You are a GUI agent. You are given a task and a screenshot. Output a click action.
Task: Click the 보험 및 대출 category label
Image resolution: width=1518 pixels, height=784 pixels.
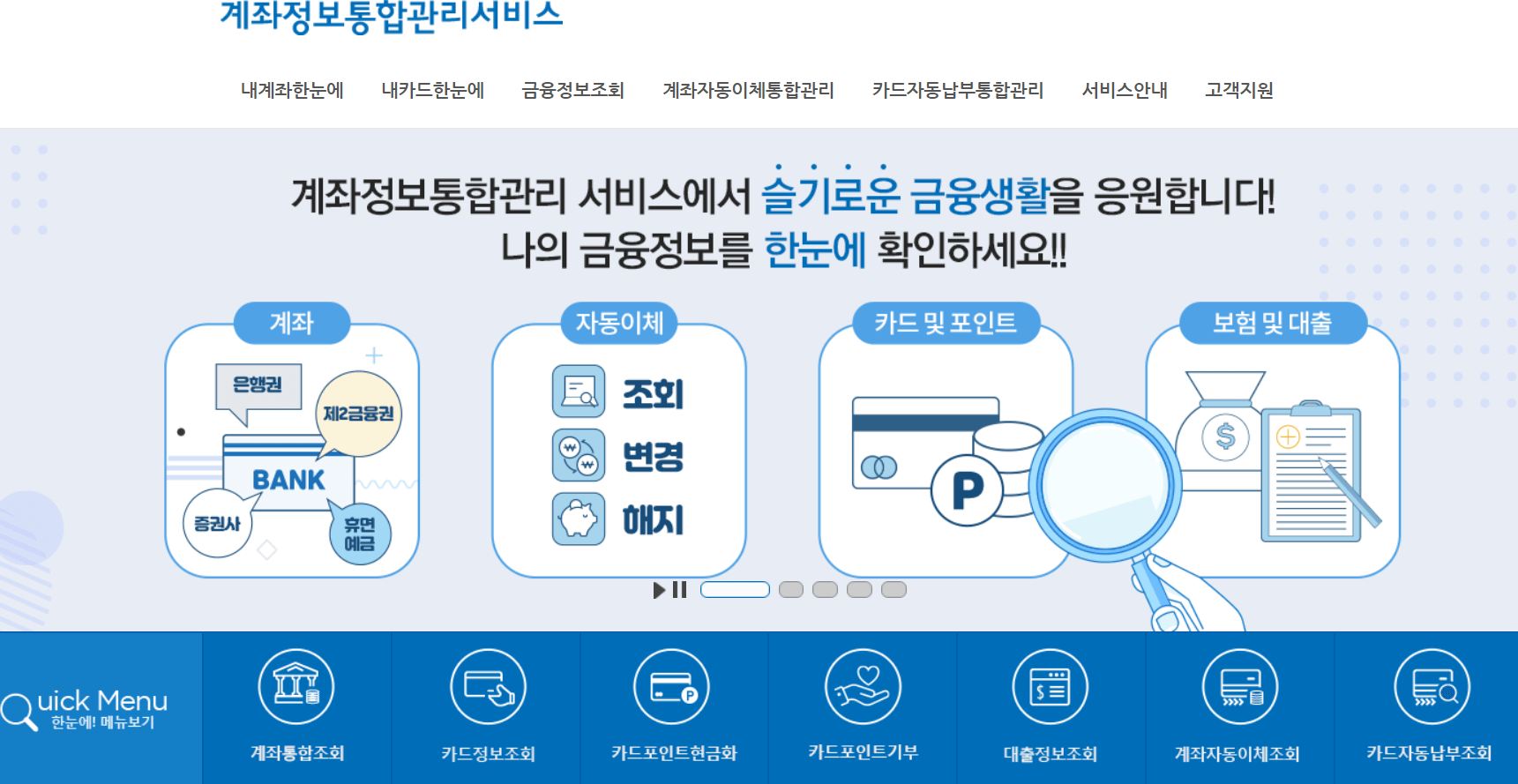pyautogui.click(x=1273, y=323)
